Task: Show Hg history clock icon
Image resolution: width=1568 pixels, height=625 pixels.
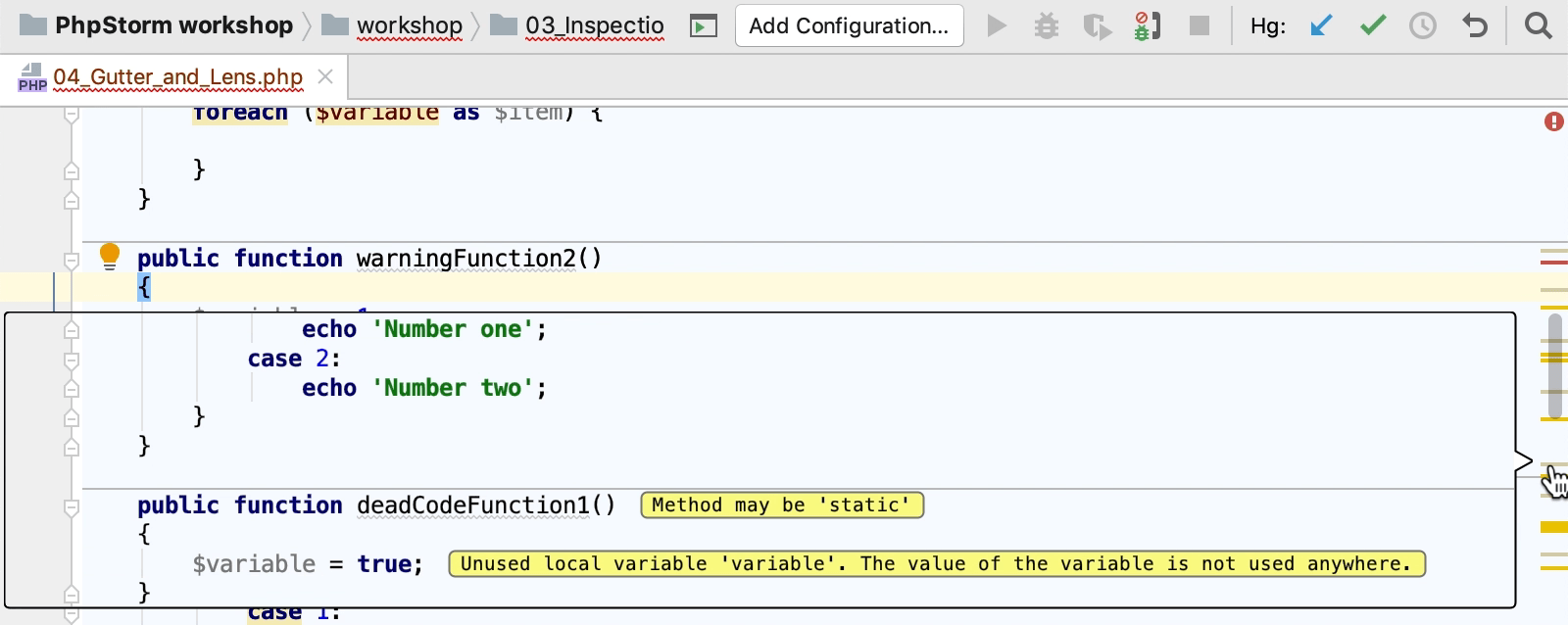Action: coord(1423,25)
